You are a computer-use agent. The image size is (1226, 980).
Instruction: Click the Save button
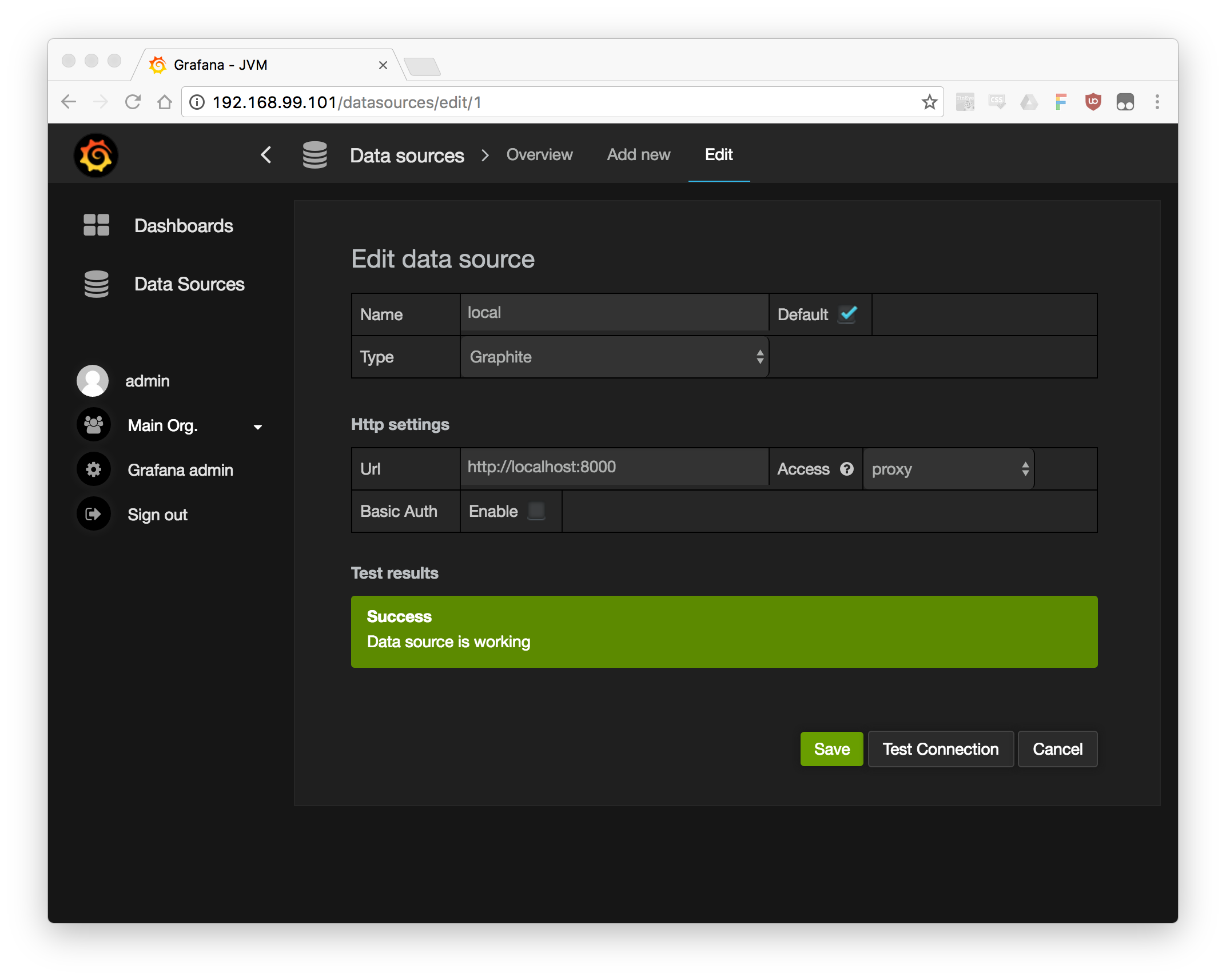pos(831,749)
